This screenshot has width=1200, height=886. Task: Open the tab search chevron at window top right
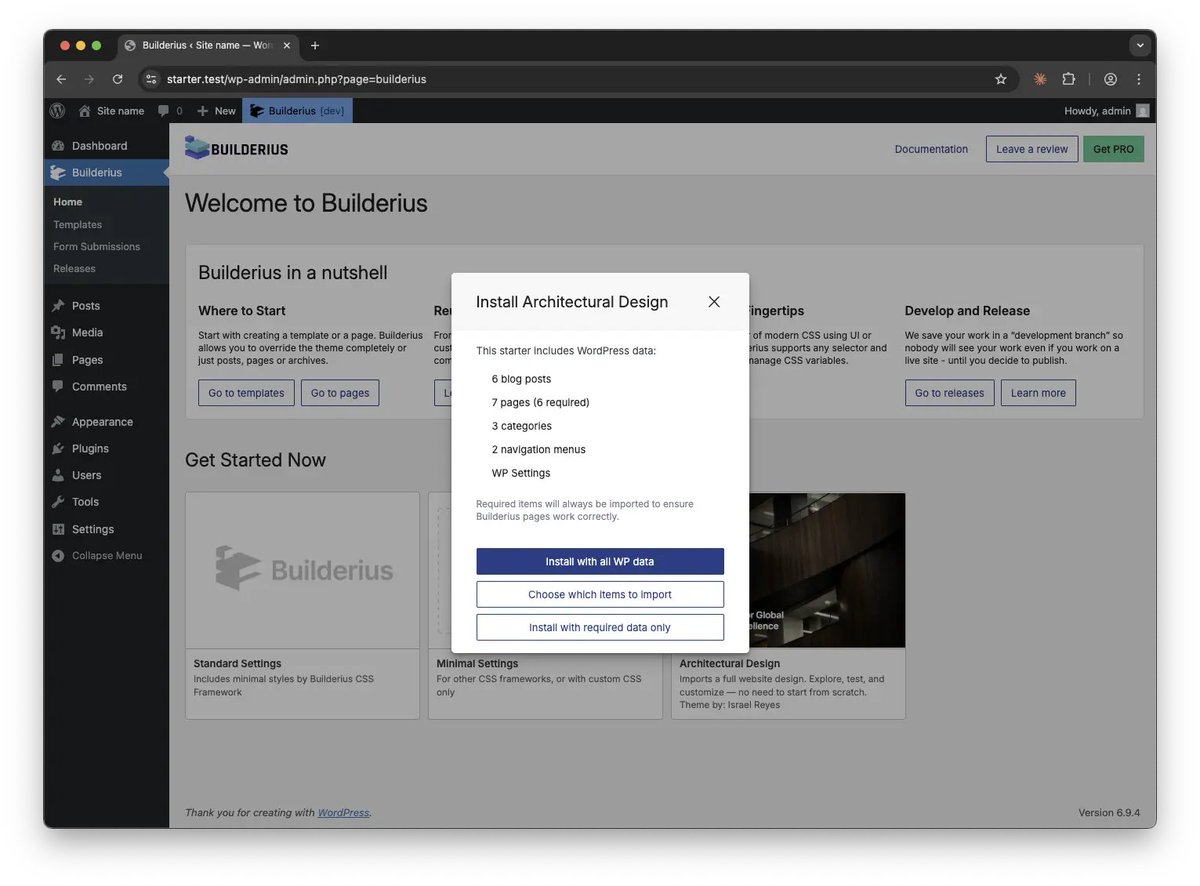coord(1140,45)
